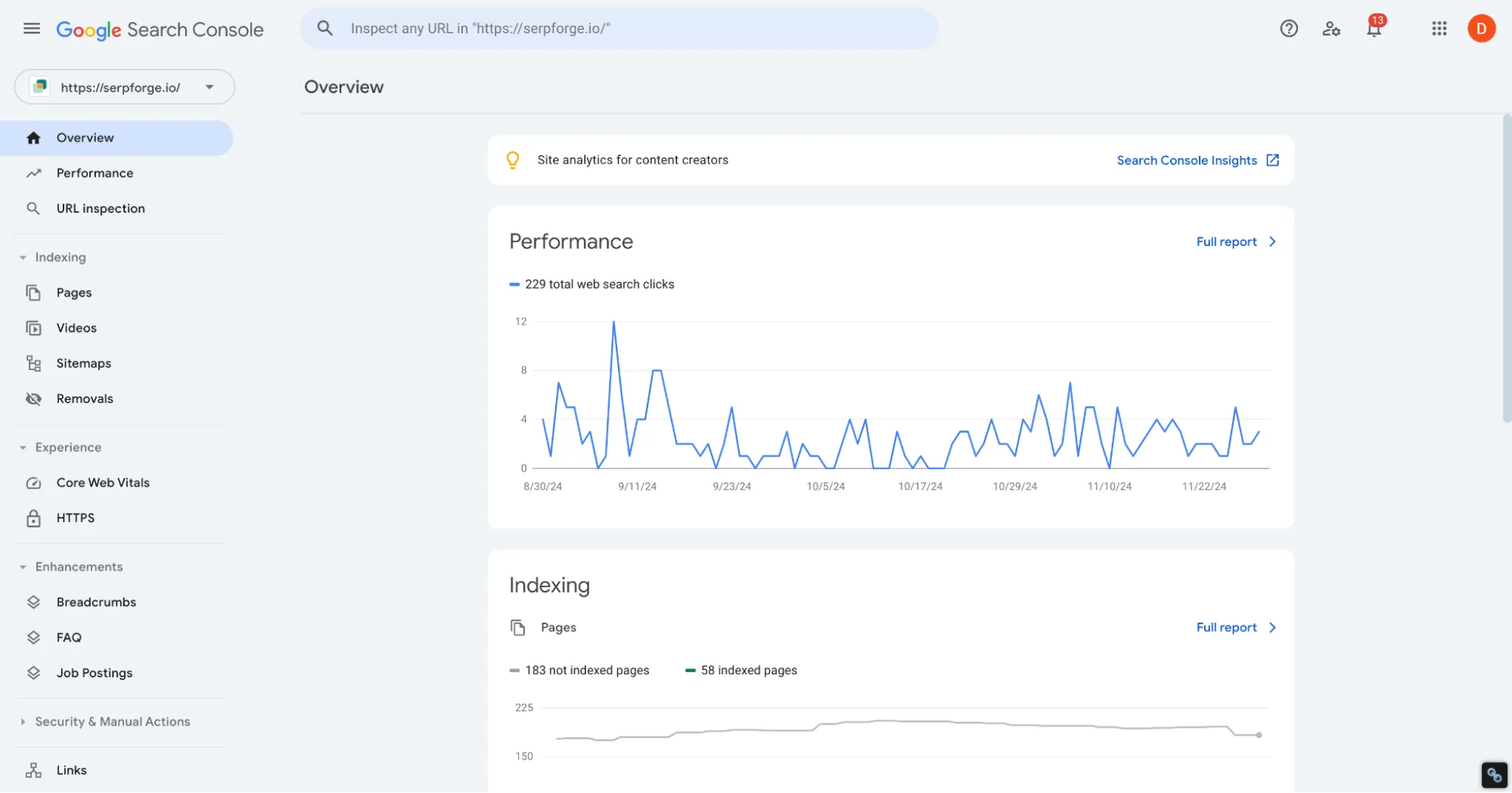Click the search magnifier icon in URL bar

(324, 29)
